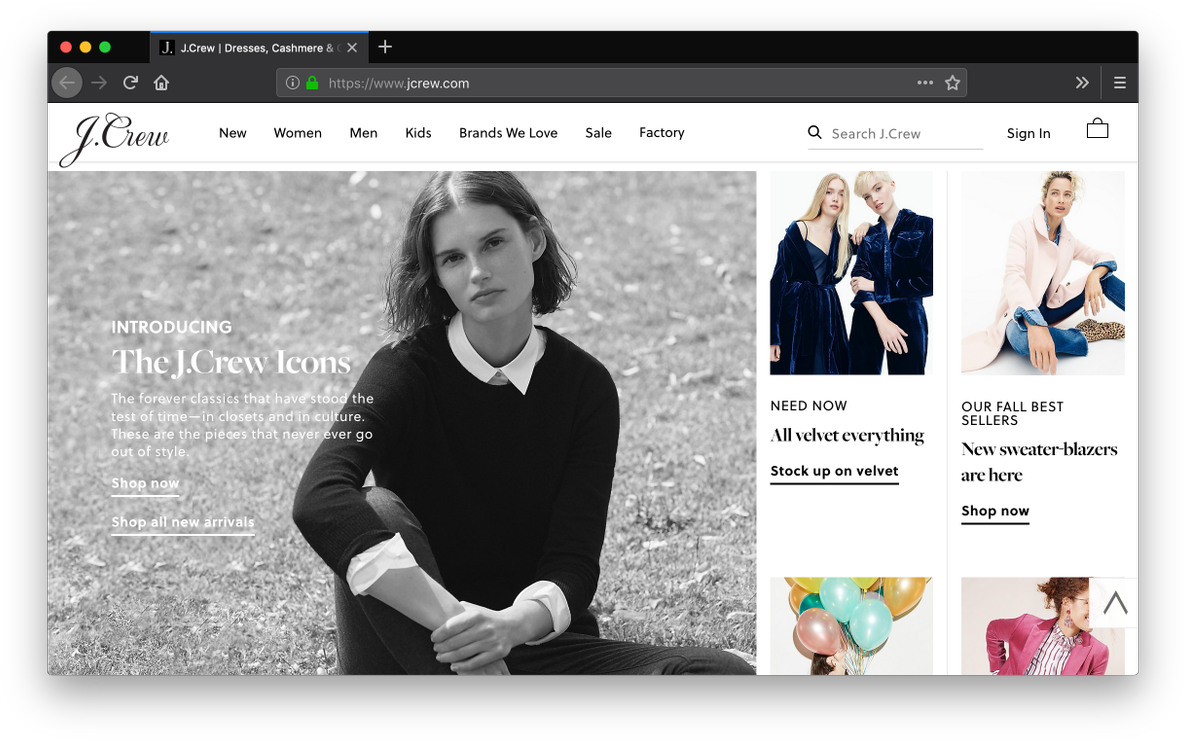This screenshot has width=1185, height=740.
Task: Click Stock up on velvet link
Action: [x=834, y=472]
